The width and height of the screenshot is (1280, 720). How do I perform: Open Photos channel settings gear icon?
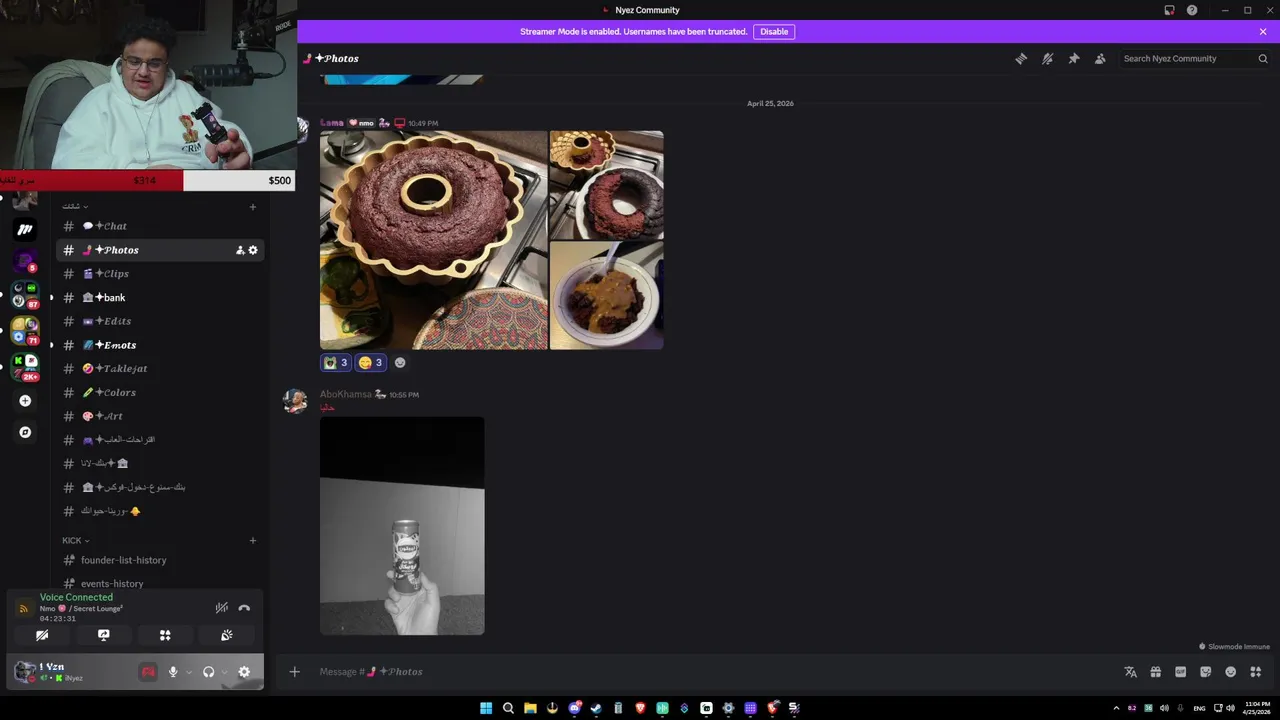click(x=253, y=250)
